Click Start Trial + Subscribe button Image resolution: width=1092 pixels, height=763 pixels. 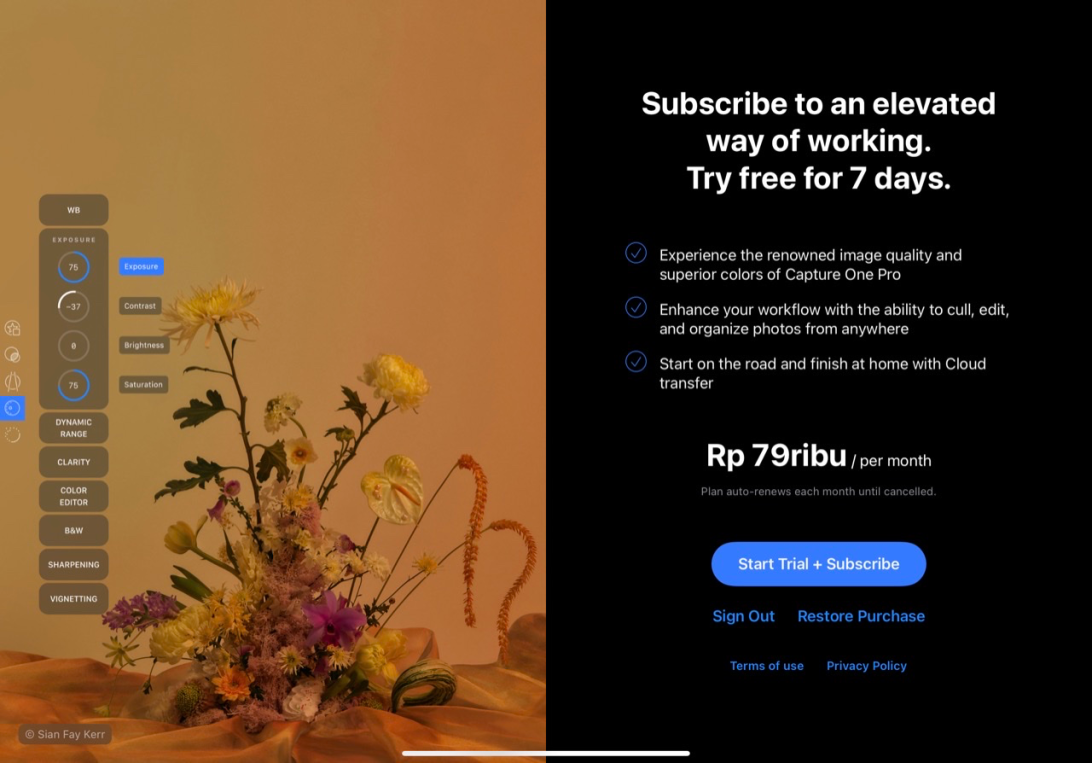pos(818,564)
